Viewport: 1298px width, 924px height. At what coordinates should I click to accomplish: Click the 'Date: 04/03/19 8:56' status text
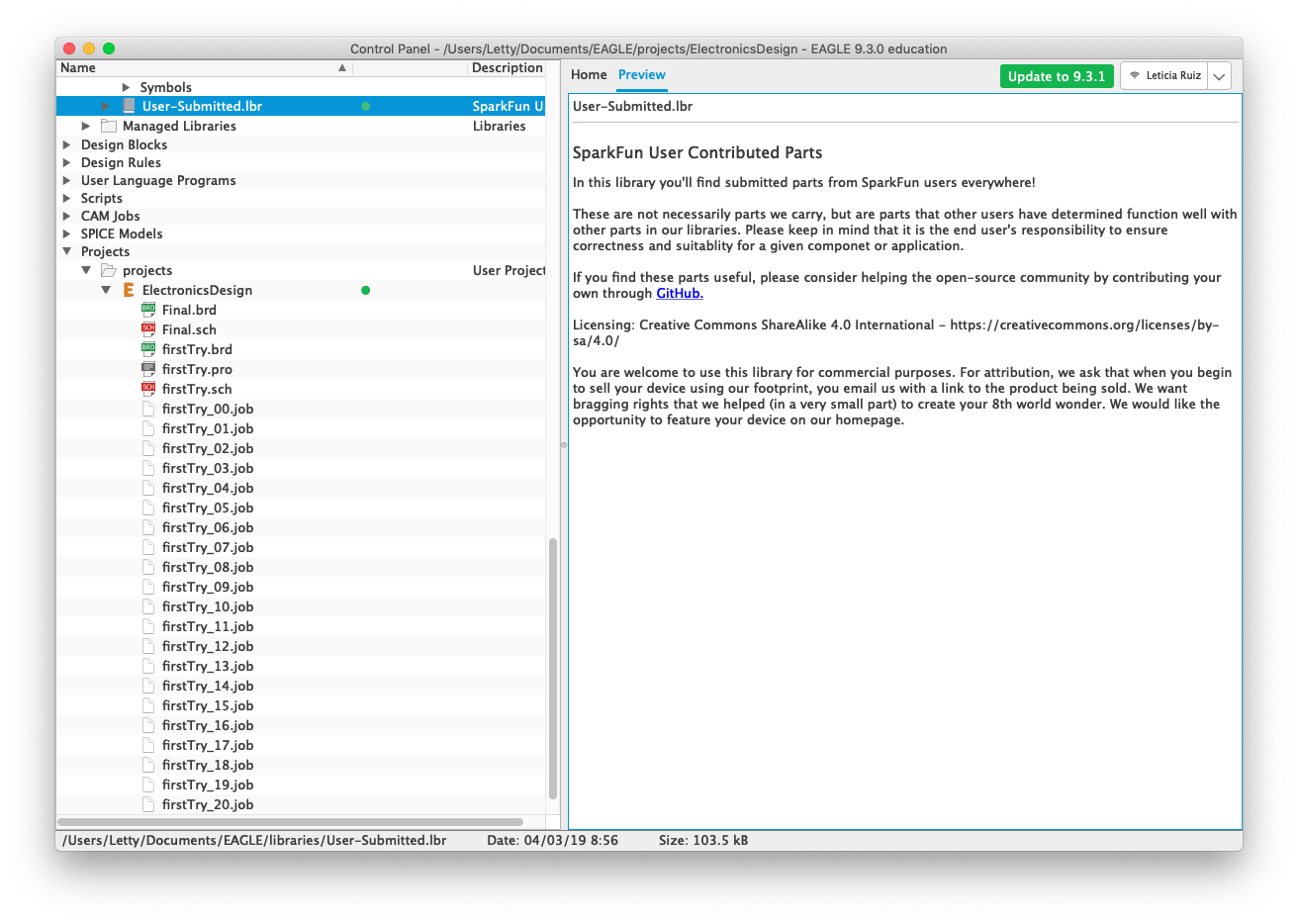click(x=553, y=840)
